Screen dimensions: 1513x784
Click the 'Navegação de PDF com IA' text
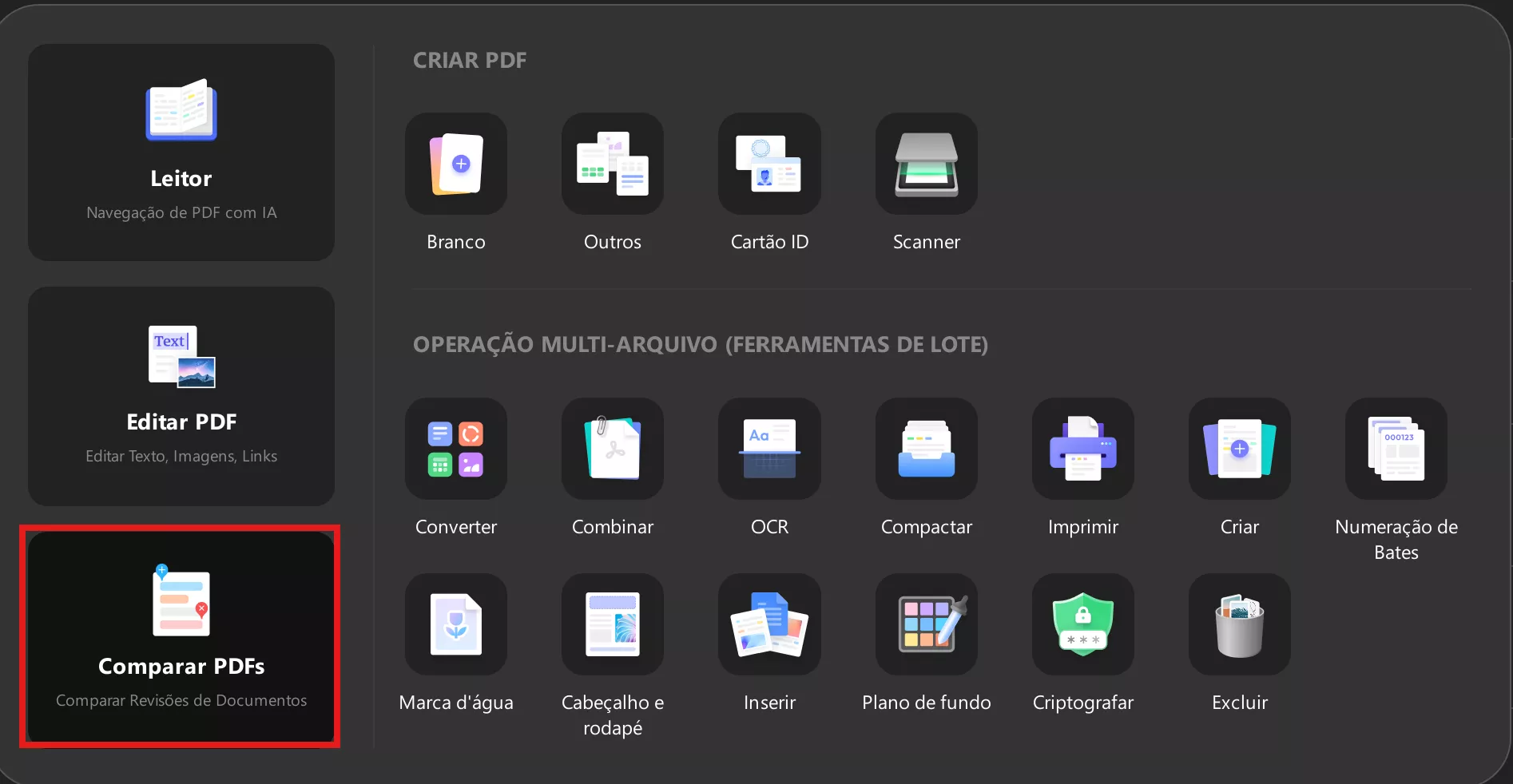[x=181, y=212]
